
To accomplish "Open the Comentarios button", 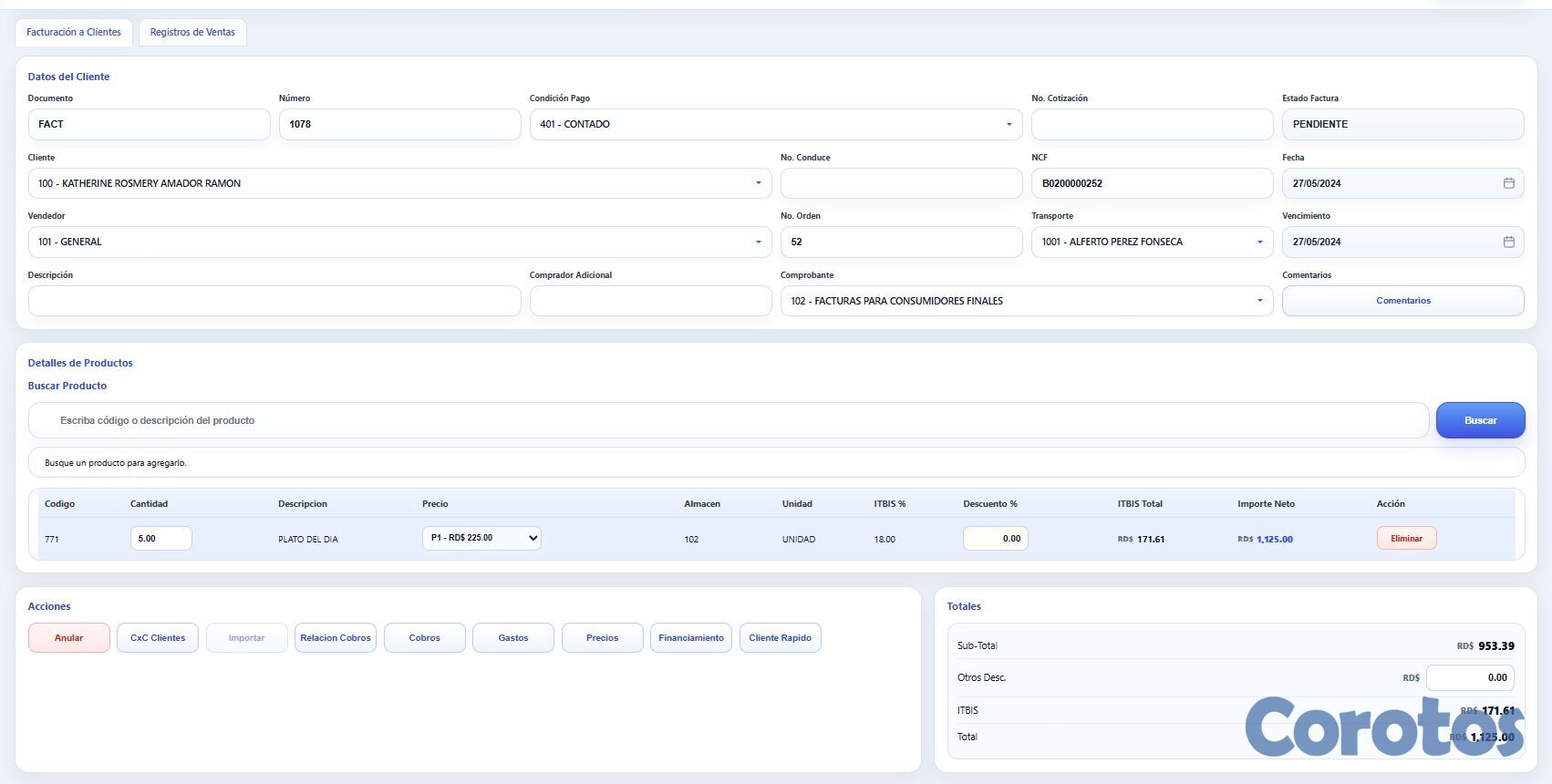I will tap(1402, 301).
